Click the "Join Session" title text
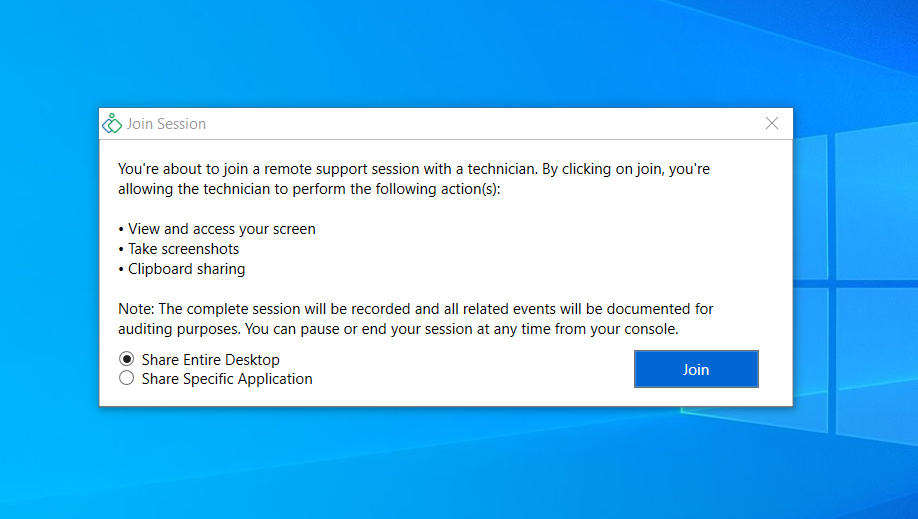 click(166, 124)
